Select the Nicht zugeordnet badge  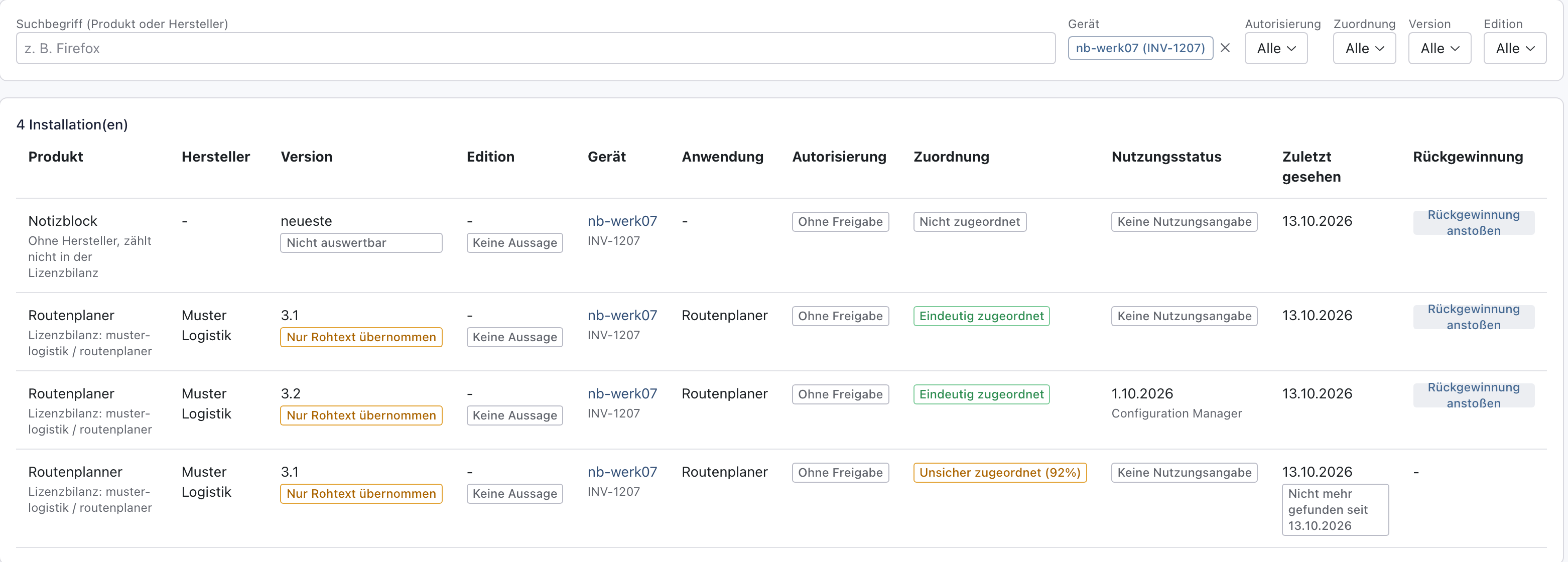pos(970,221)
